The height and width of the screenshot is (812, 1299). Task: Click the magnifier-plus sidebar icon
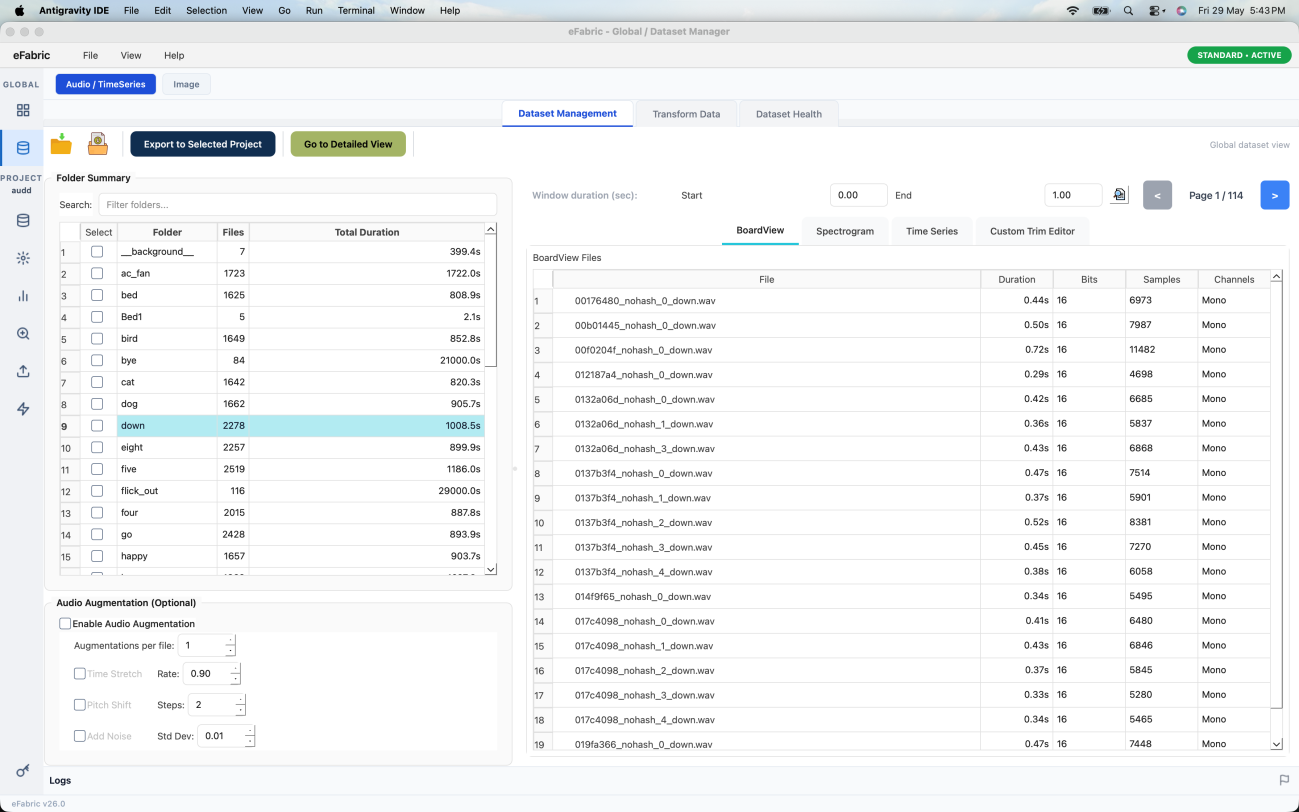[23, 334]
